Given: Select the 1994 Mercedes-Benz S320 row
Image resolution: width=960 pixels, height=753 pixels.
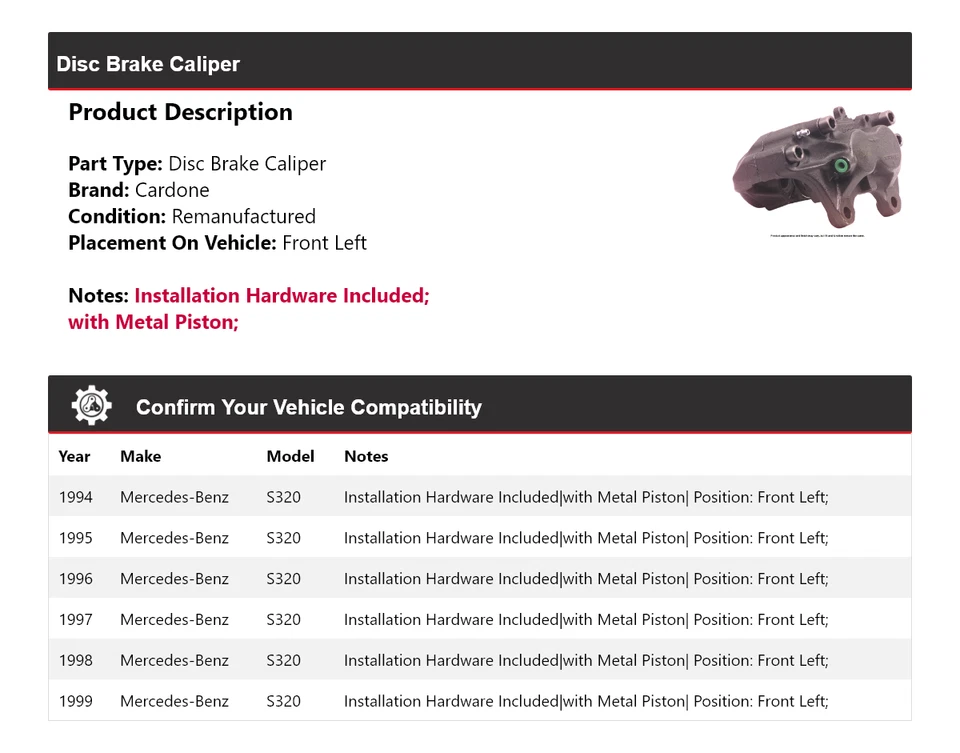Looking at the screenshot, I should click(479, 497).
